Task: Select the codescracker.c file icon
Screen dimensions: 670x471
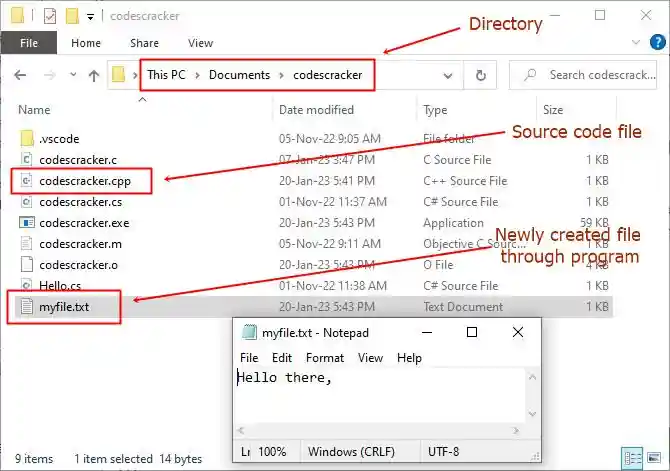Action: (26, 159)
